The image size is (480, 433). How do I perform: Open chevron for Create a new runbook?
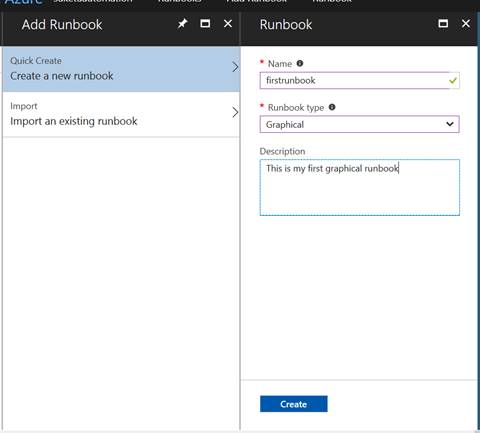(x=235, y=67)
